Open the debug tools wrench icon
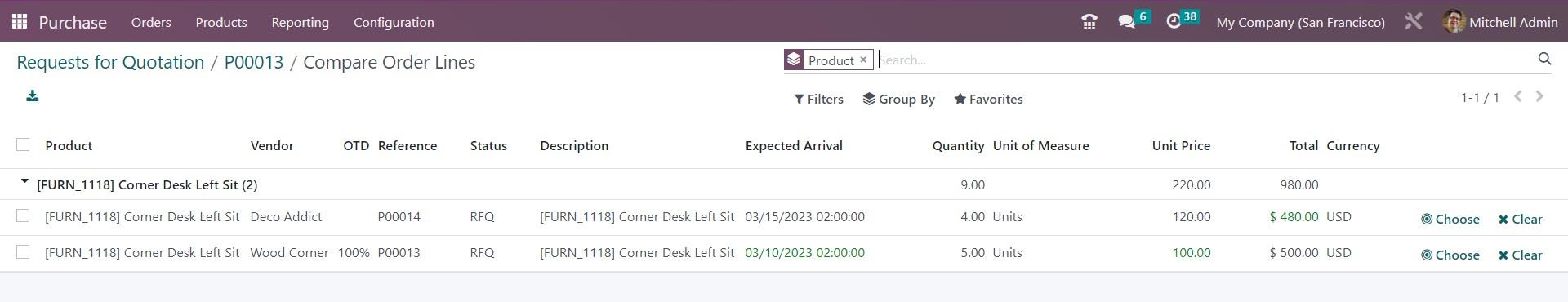Screen dimensions: 1568x302 point(1414,22)
